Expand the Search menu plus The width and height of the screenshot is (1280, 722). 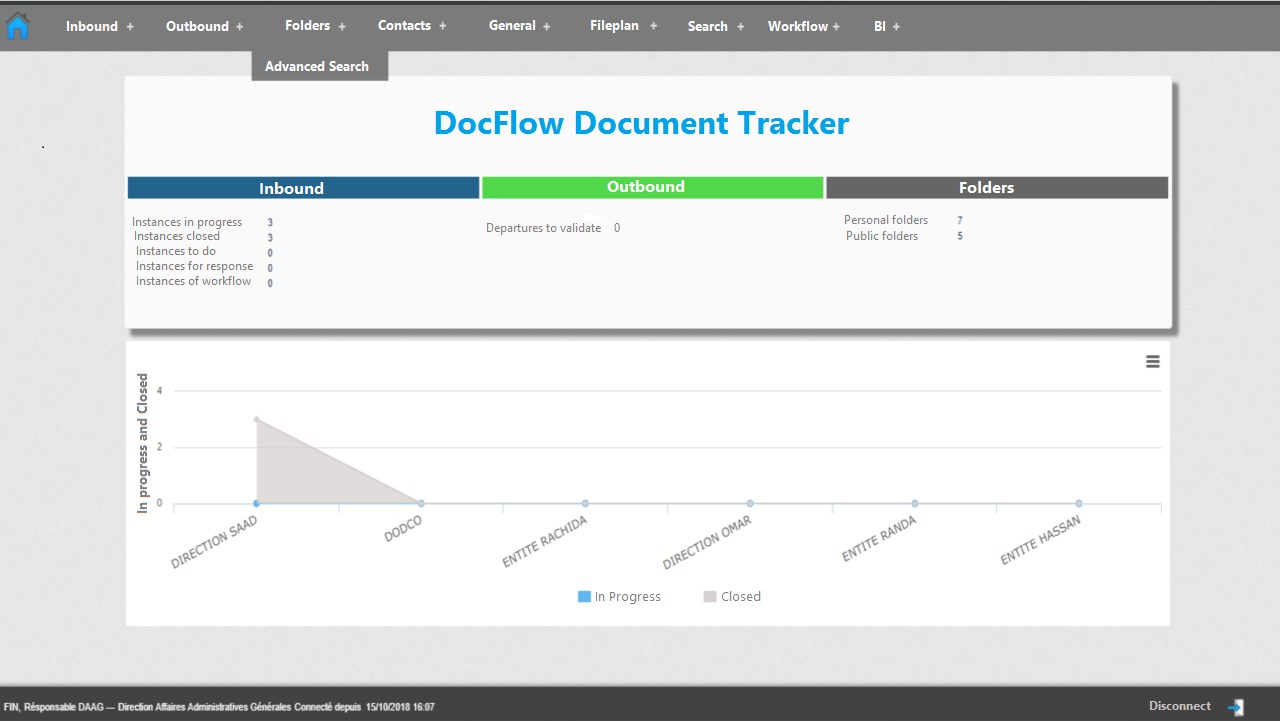pyautogui.click(x=741, y=27)
